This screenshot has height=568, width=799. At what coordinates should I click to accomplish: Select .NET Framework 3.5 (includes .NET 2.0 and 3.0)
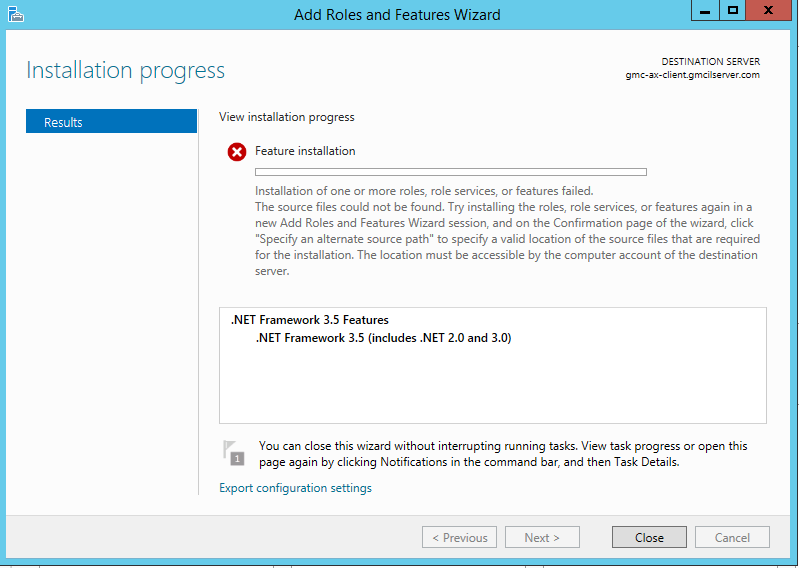click(x=383, y=338)
